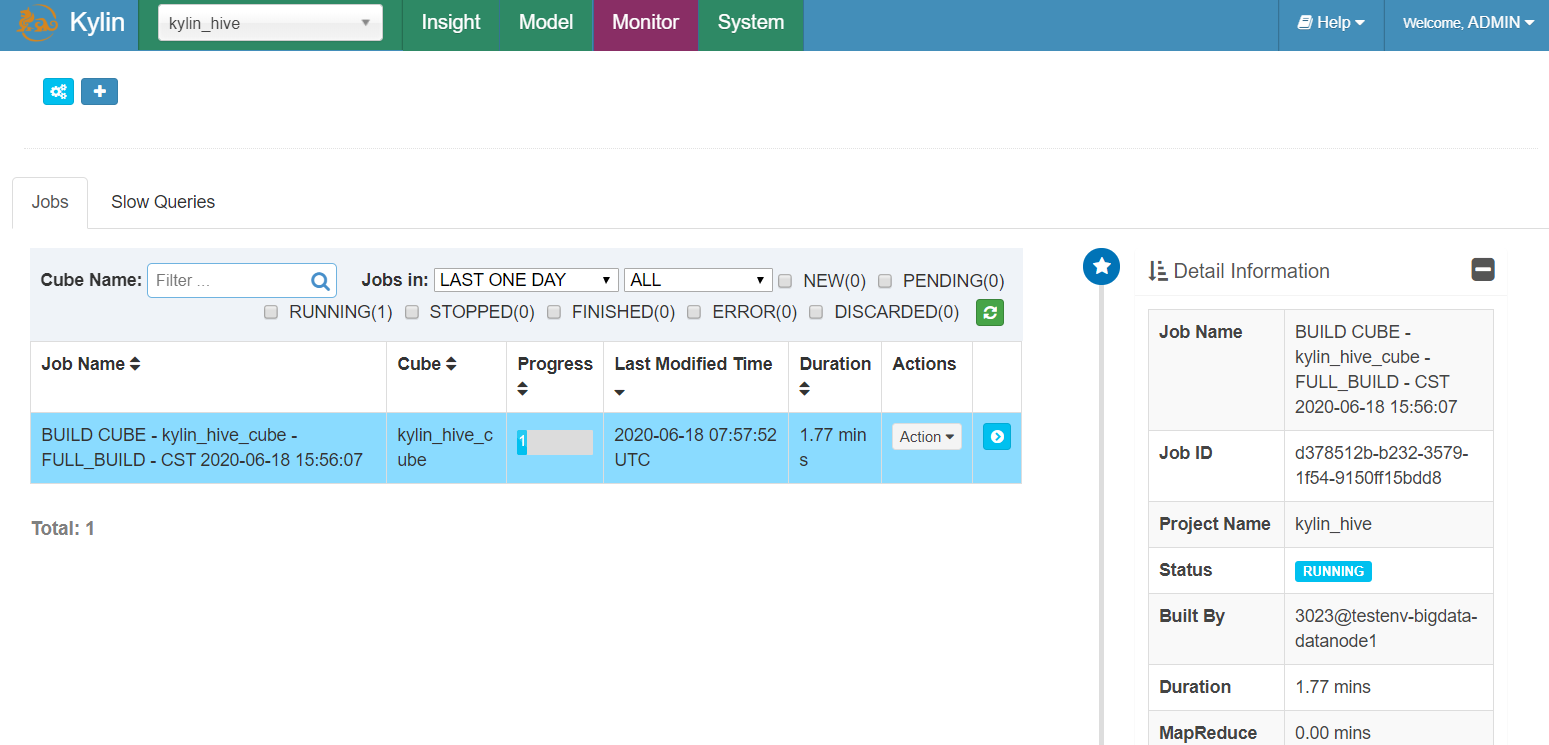Screen dimensions: 1549x745
Task: Expand the Help menu
Action: pos(1331,23)
